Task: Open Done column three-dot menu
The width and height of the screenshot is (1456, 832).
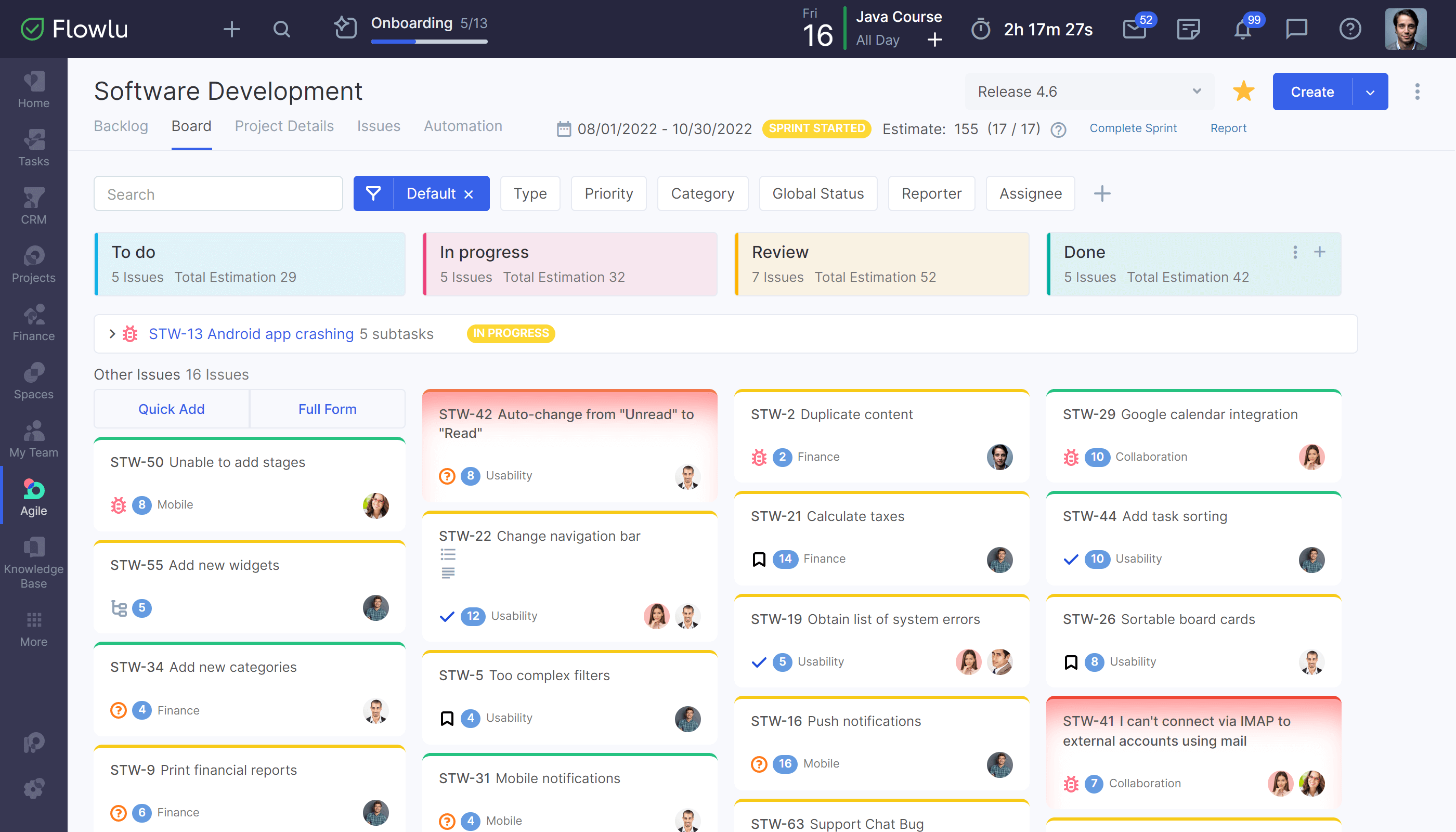Action: [x=1295, y=252]
